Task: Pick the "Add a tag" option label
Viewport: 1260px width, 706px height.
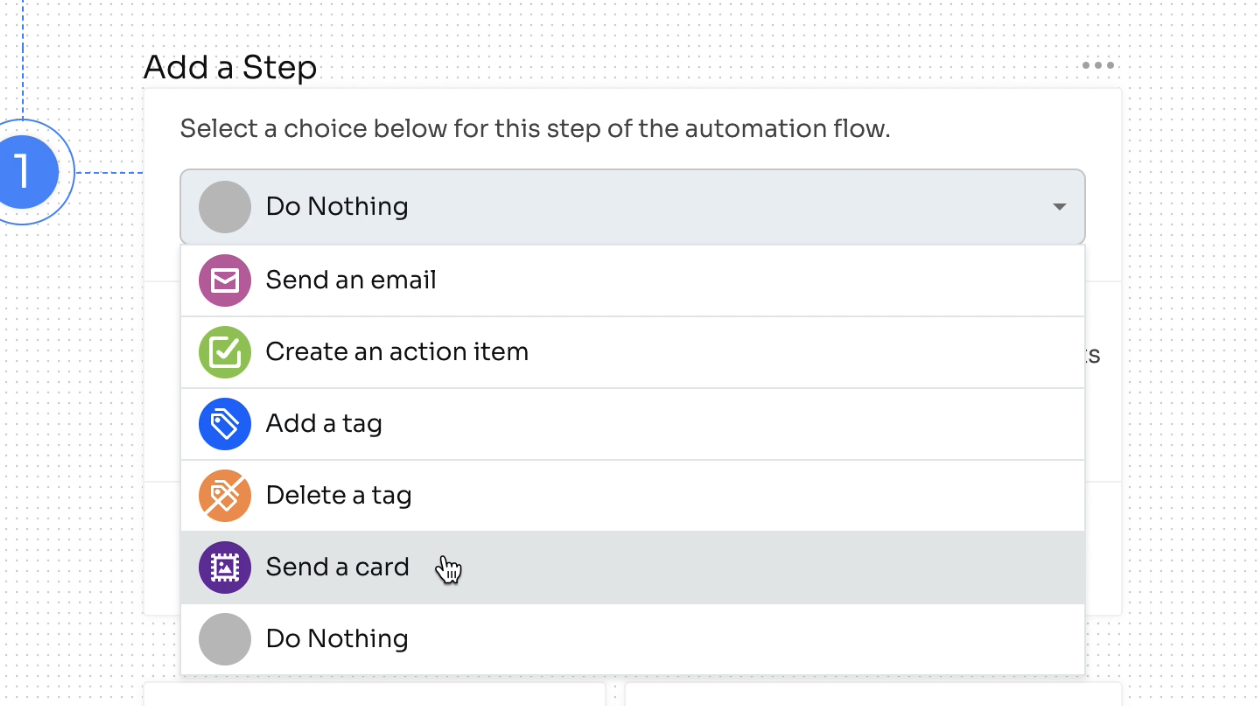Action: 324,424
